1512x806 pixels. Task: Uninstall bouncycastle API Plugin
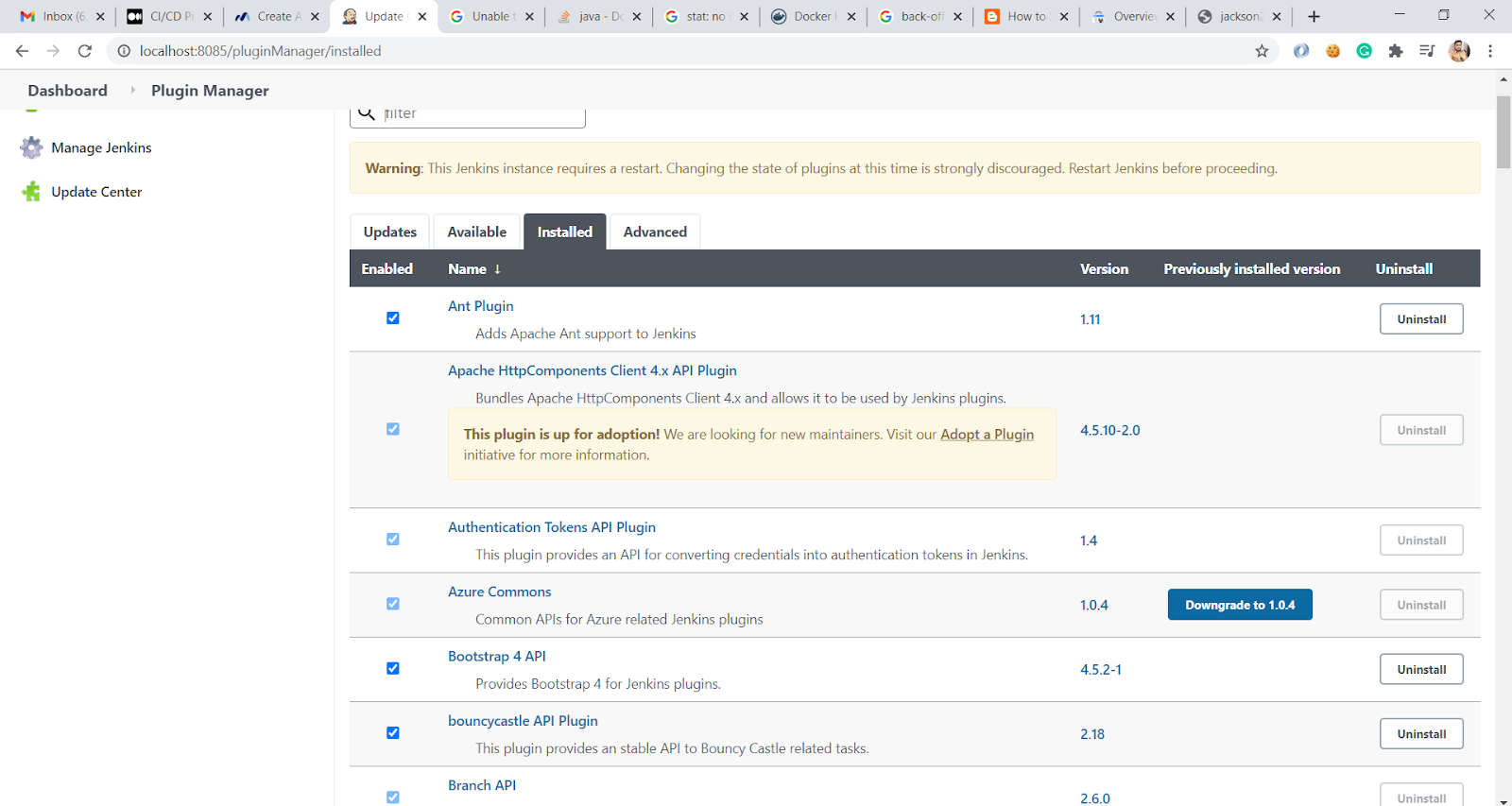point(1421,734)
